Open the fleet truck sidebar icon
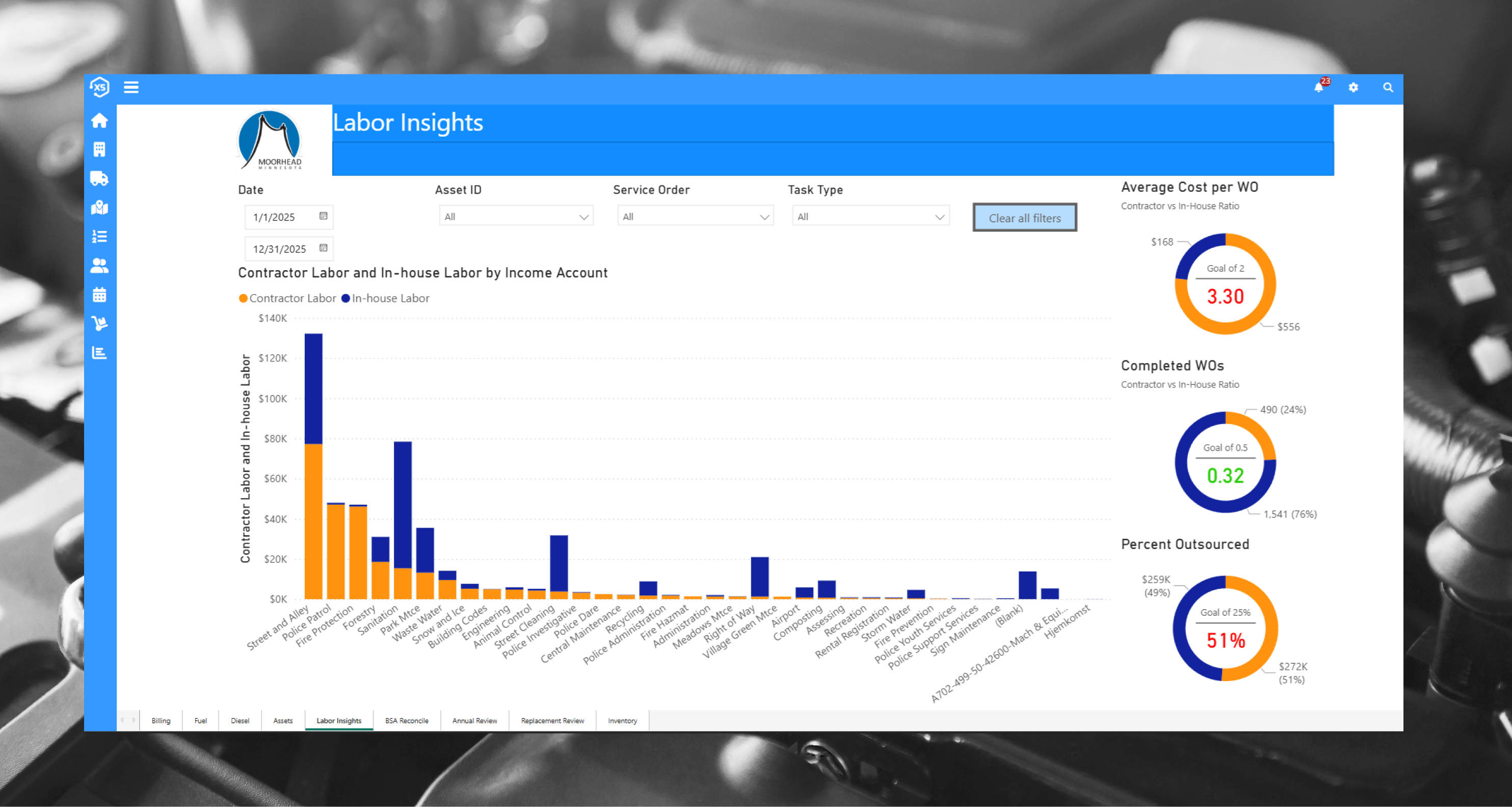 pyautogui.click(x=99, y=178)
